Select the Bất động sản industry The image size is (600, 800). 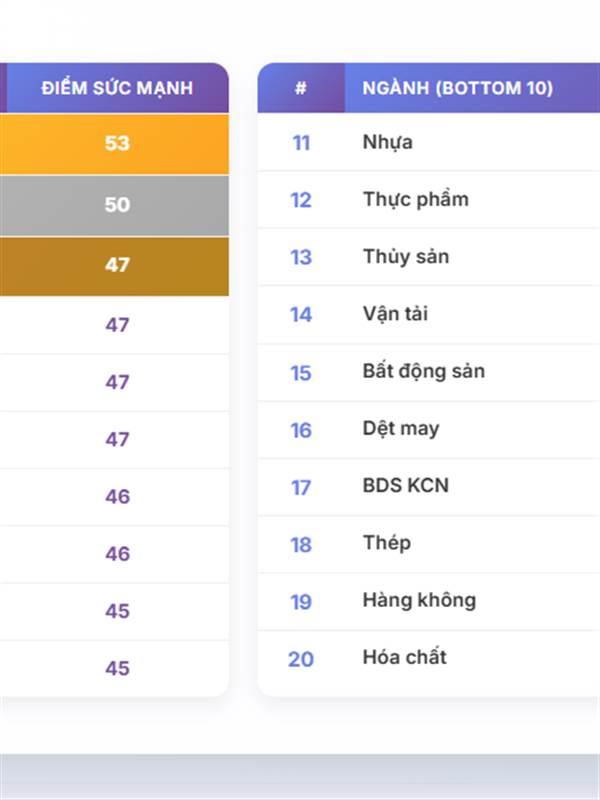tap(423, 371)
